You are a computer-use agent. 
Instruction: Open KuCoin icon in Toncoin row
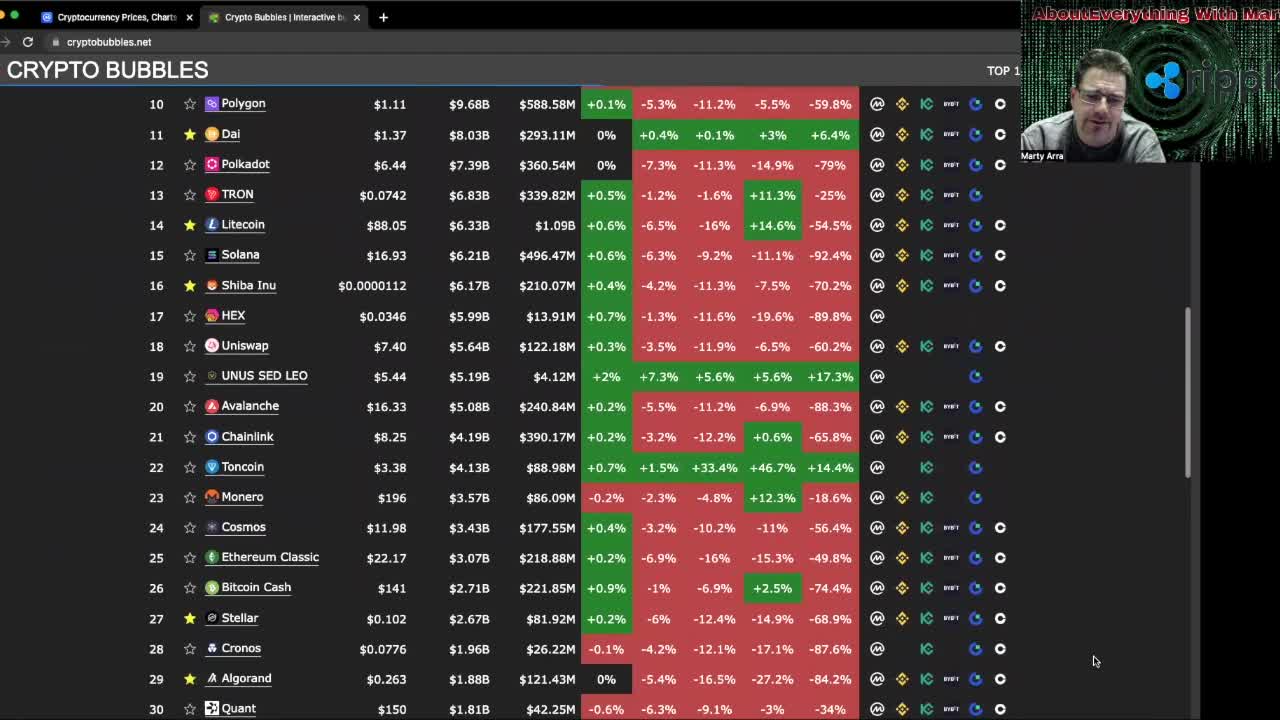(x=927, y=467)
